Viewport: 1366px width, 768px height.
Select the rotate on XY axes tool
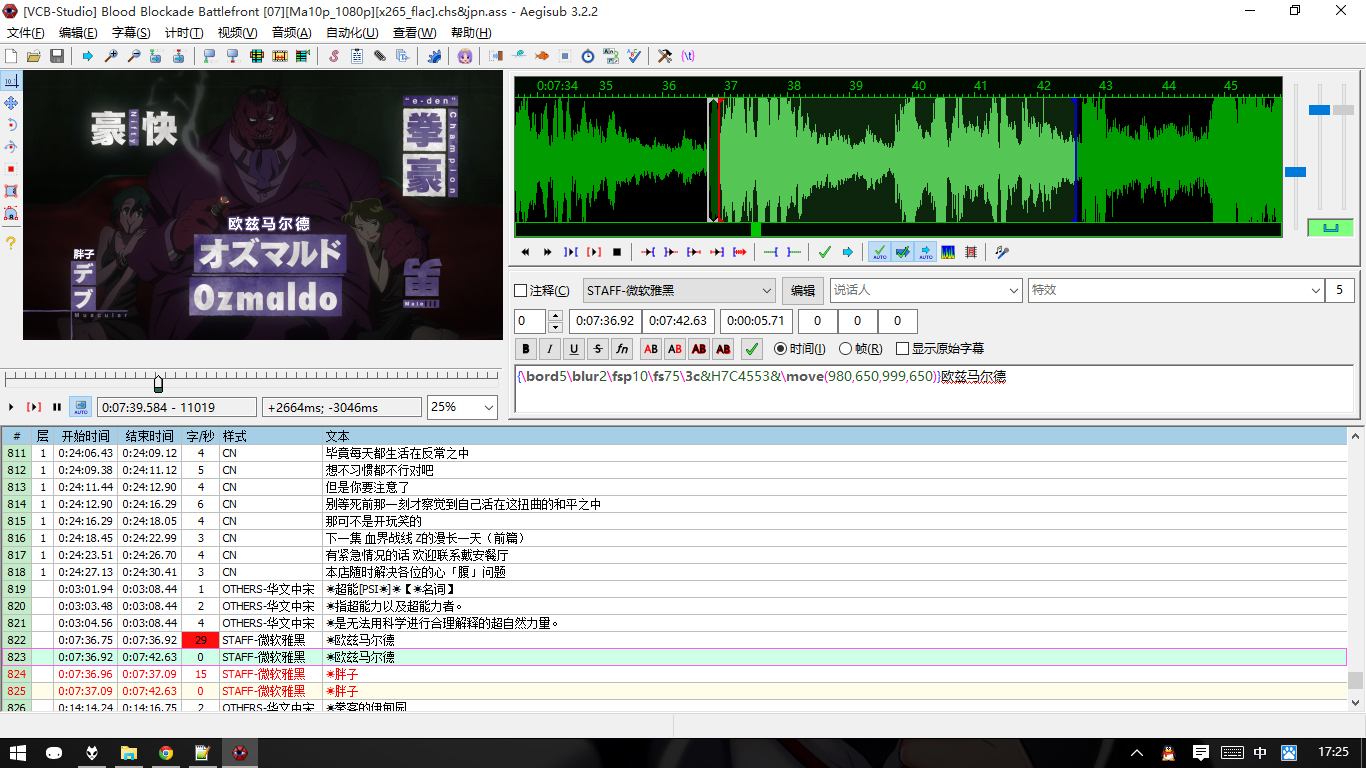[x=11, y=147]
